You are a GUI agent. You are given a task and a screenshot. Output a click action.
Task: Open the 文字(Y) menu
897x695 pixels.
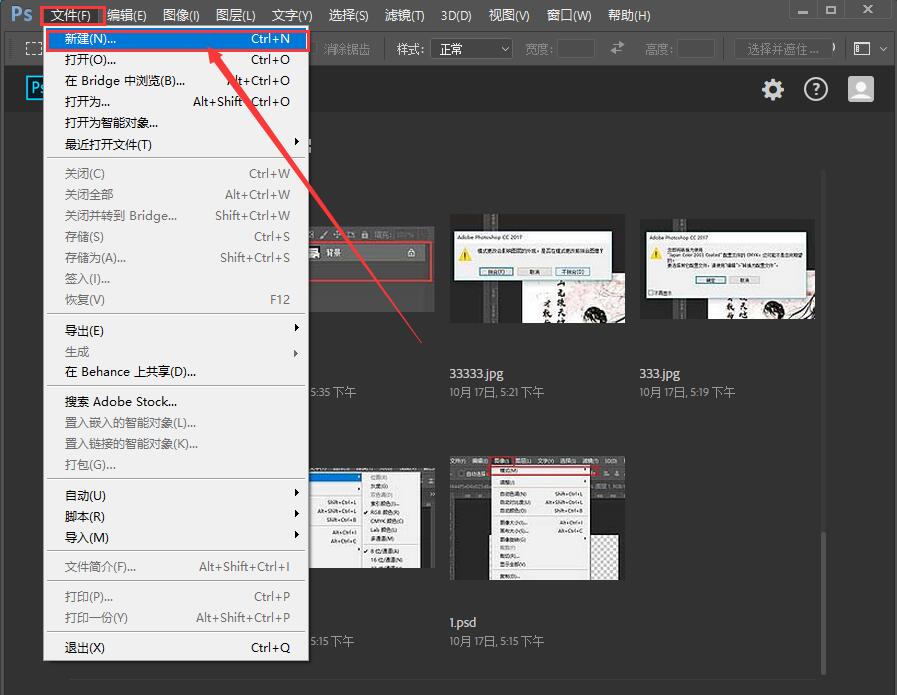pos(291,15)
